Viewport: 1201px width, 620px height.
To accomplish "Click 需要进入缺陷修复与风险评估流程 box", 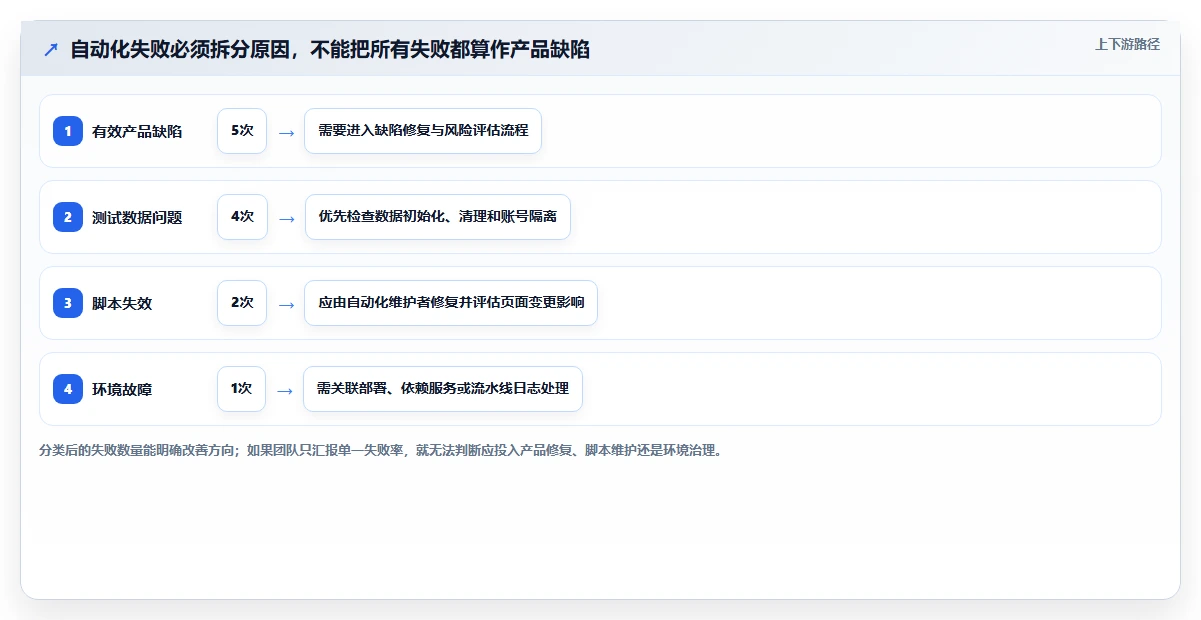I will click(x=423, y=131).
